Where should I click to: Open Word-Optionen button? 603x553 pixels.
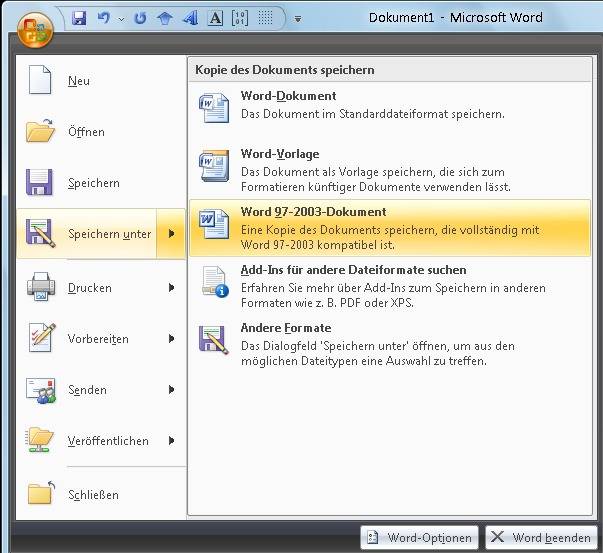(x=420, y=537)
